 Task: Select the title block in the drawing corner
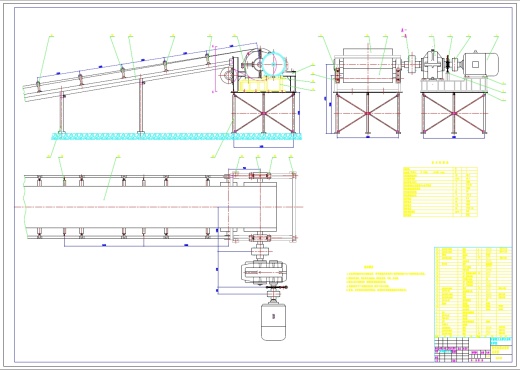click(x=473, y=350)
